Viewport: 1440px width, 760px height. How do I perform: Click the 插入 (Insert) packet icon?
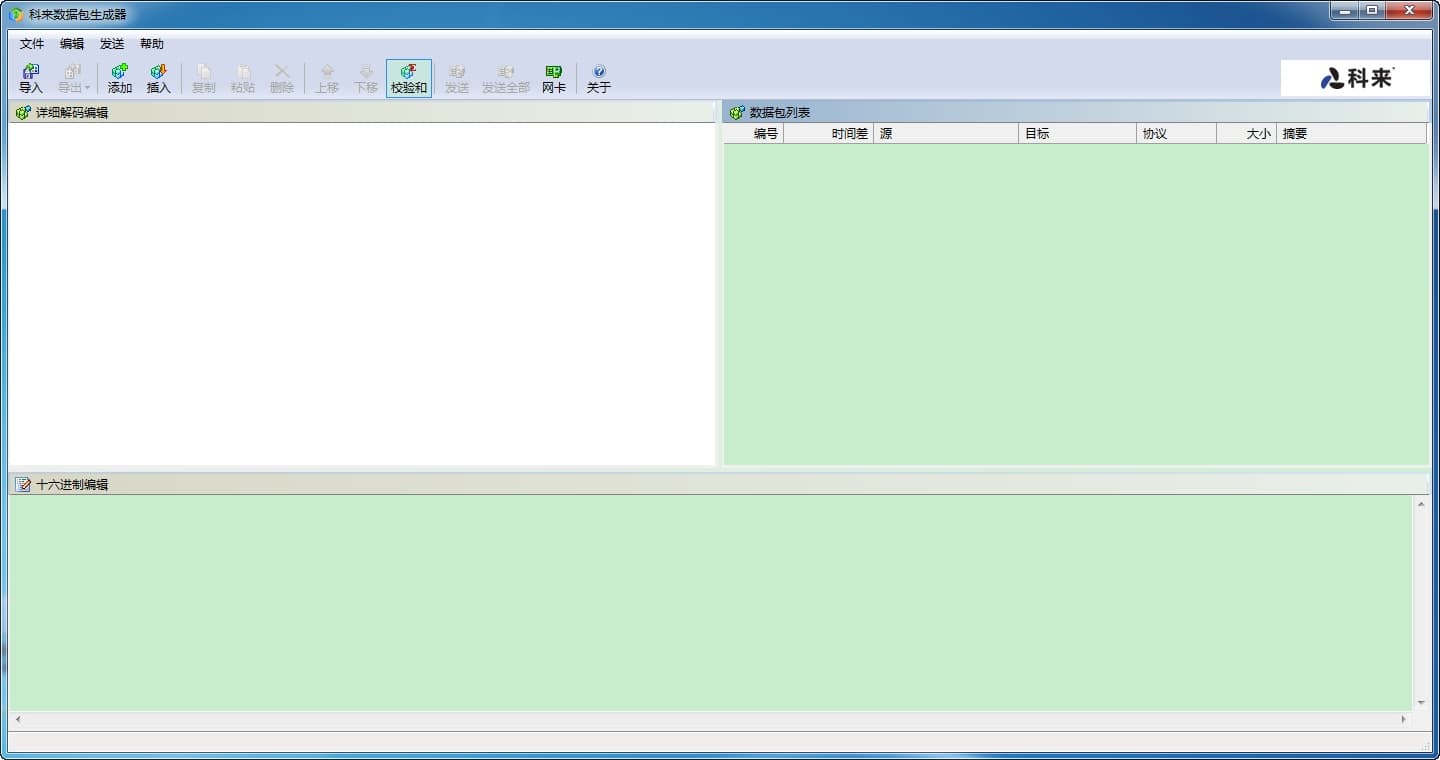[159, 78]
